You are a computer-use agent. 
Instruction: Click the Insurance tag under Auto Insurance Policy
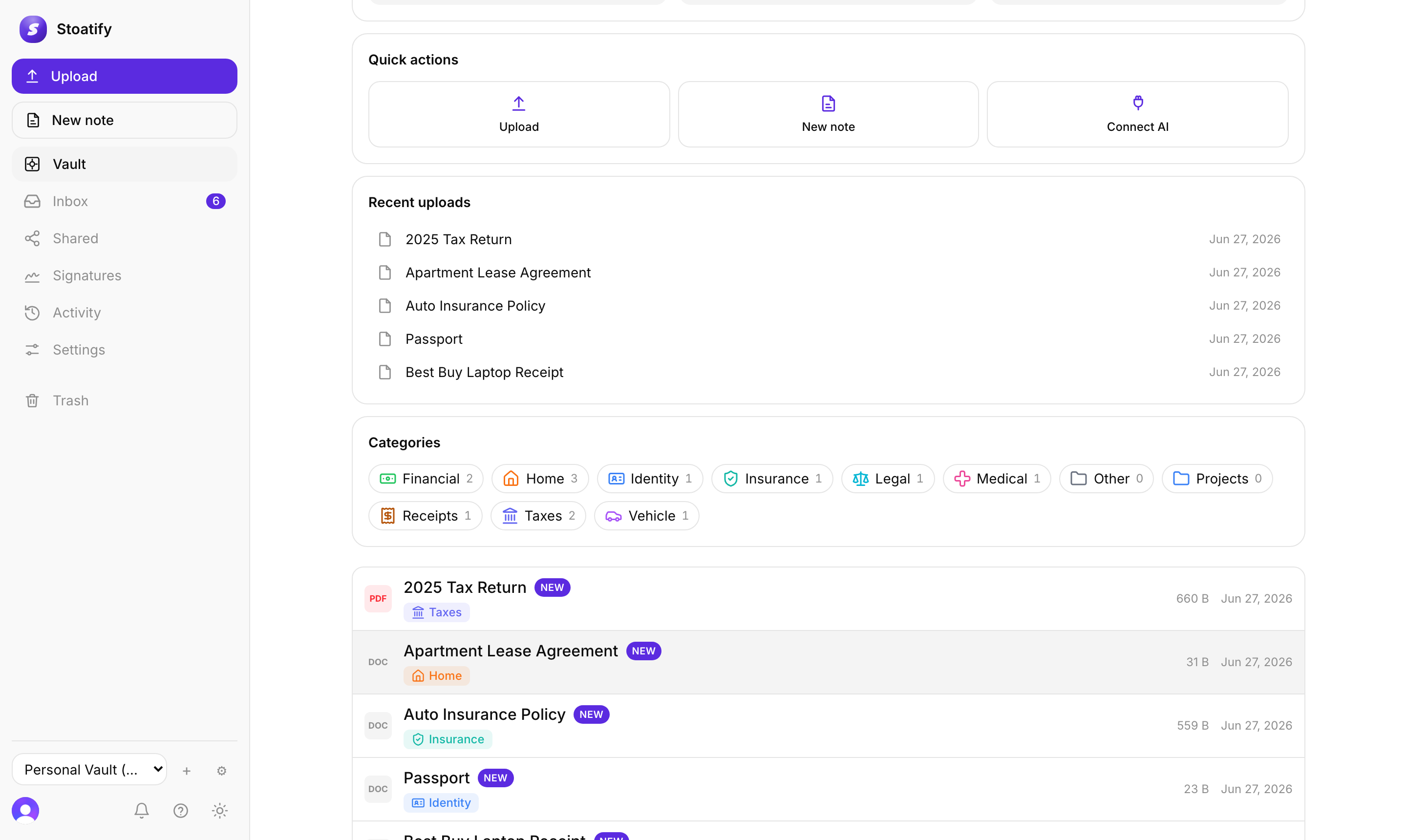coord(448,739)
